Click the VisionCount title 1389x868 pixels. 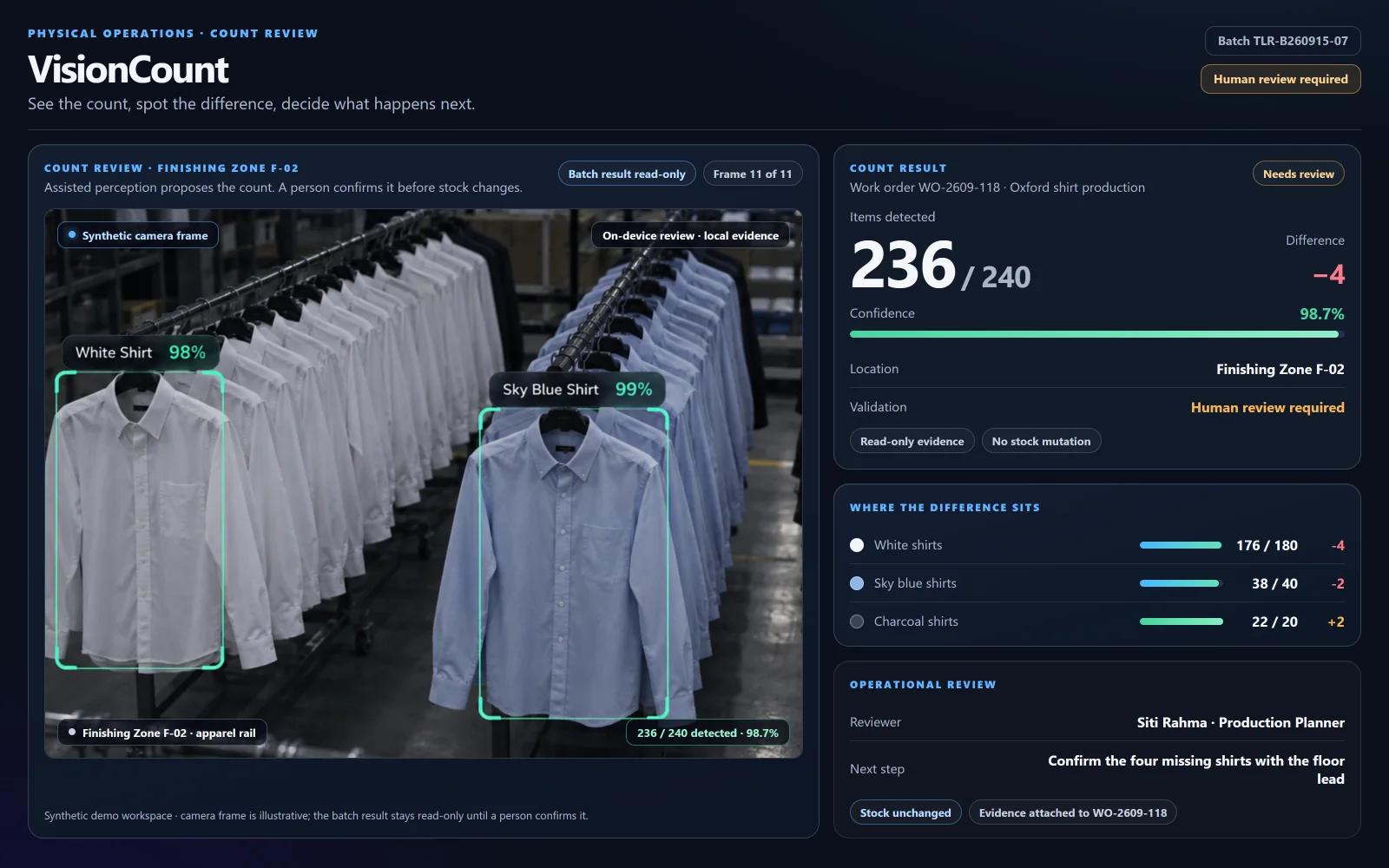[x=128, y=69]
